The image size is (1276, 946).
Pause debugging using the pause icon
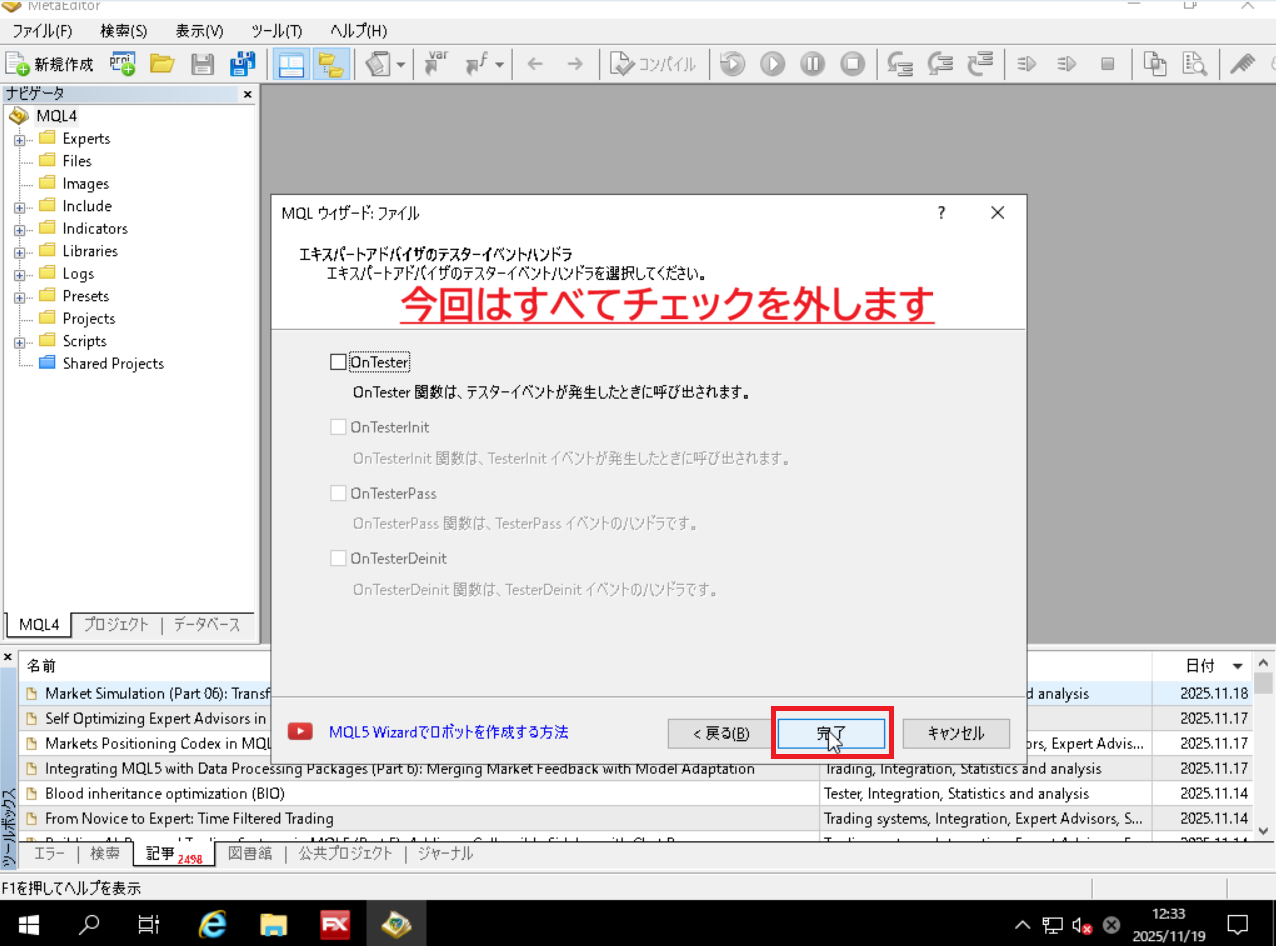point(812,63)
